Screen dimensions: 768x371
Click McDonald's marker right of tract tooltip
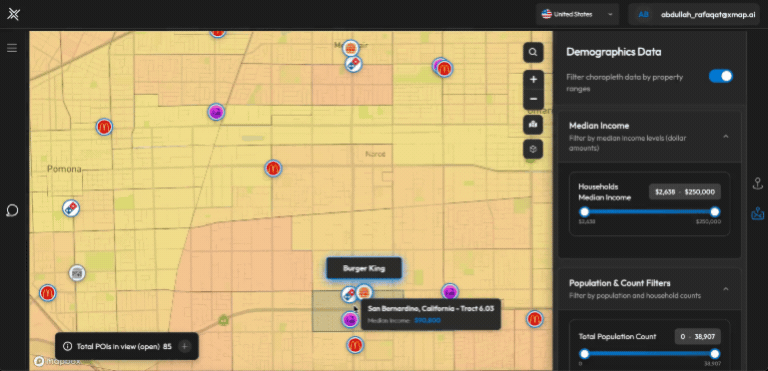point(535,319)
